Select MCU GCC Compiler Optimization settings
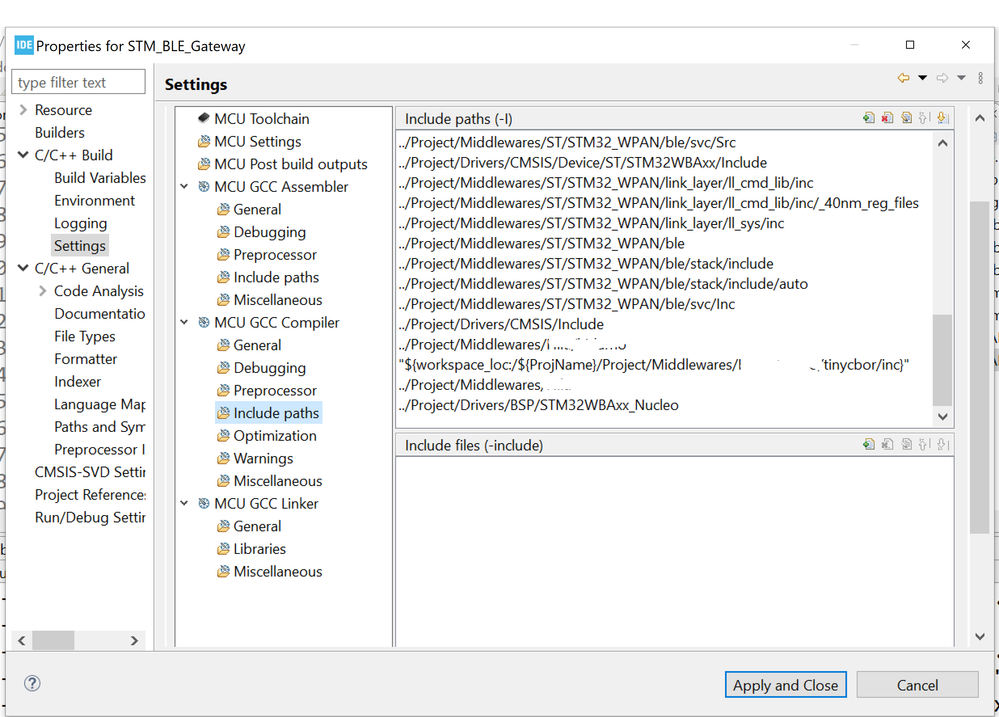Image resolution: width=999 pixels, height=717 pixels. 275,436
